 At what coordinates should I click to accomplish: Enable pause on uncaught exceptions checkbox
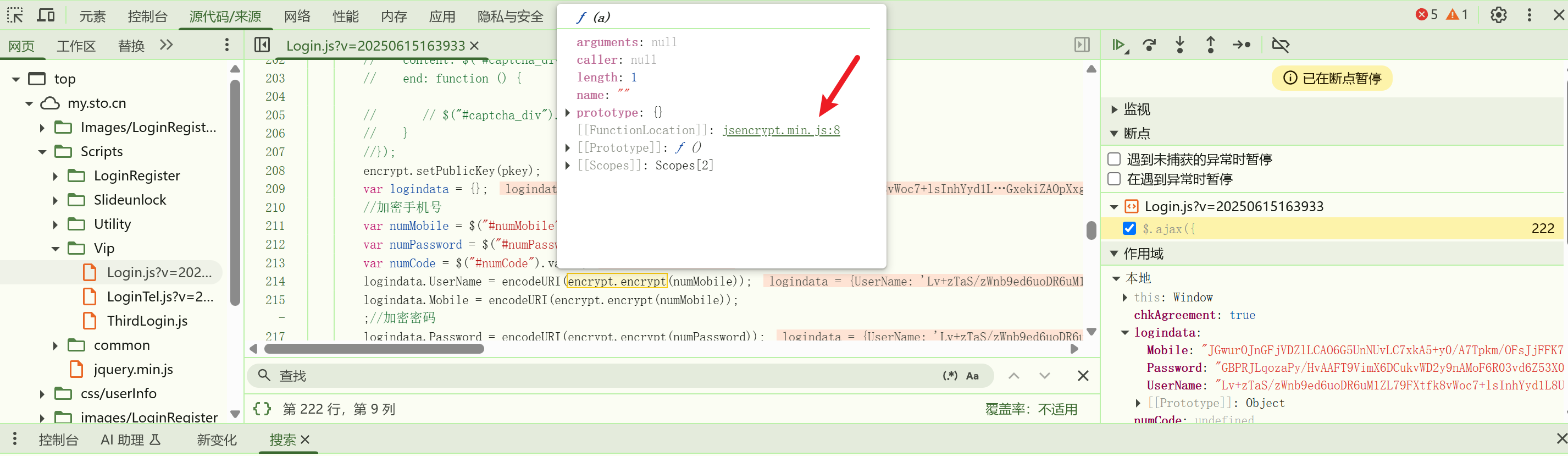(1114, 160)
